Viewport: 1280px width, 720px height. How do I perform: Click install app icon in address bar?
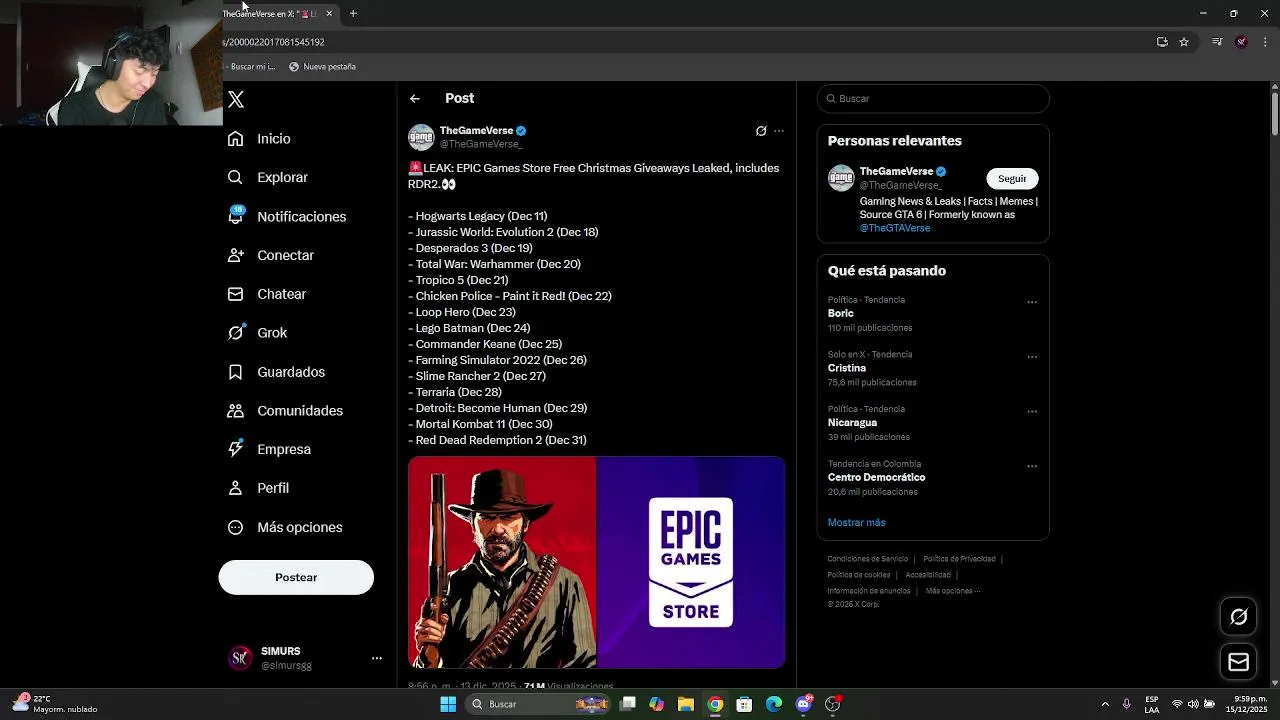[x=1162, y=42]
